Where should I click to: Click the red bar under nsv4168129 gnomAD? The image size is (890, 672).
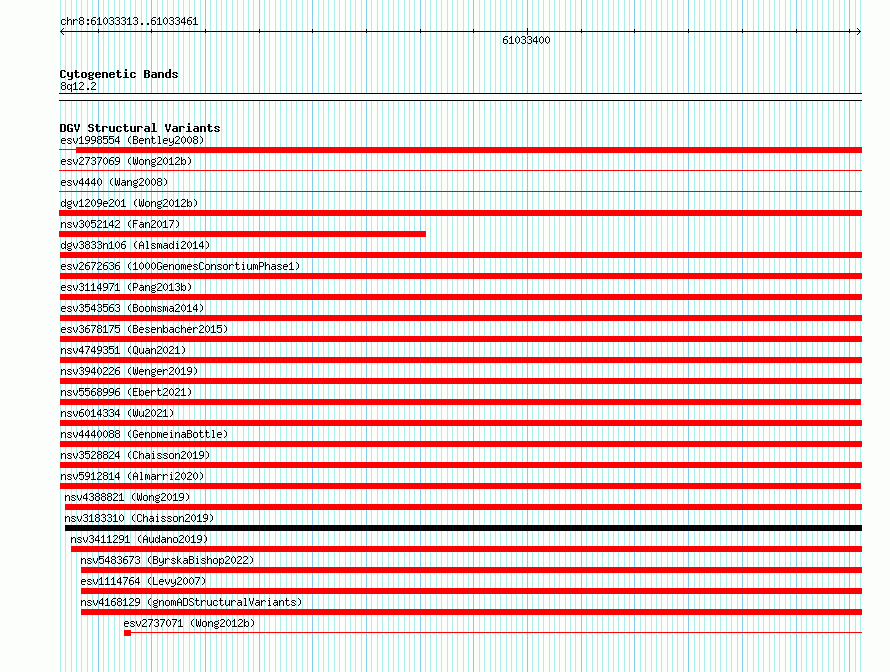pyautogui.click(x=472, y=612)
